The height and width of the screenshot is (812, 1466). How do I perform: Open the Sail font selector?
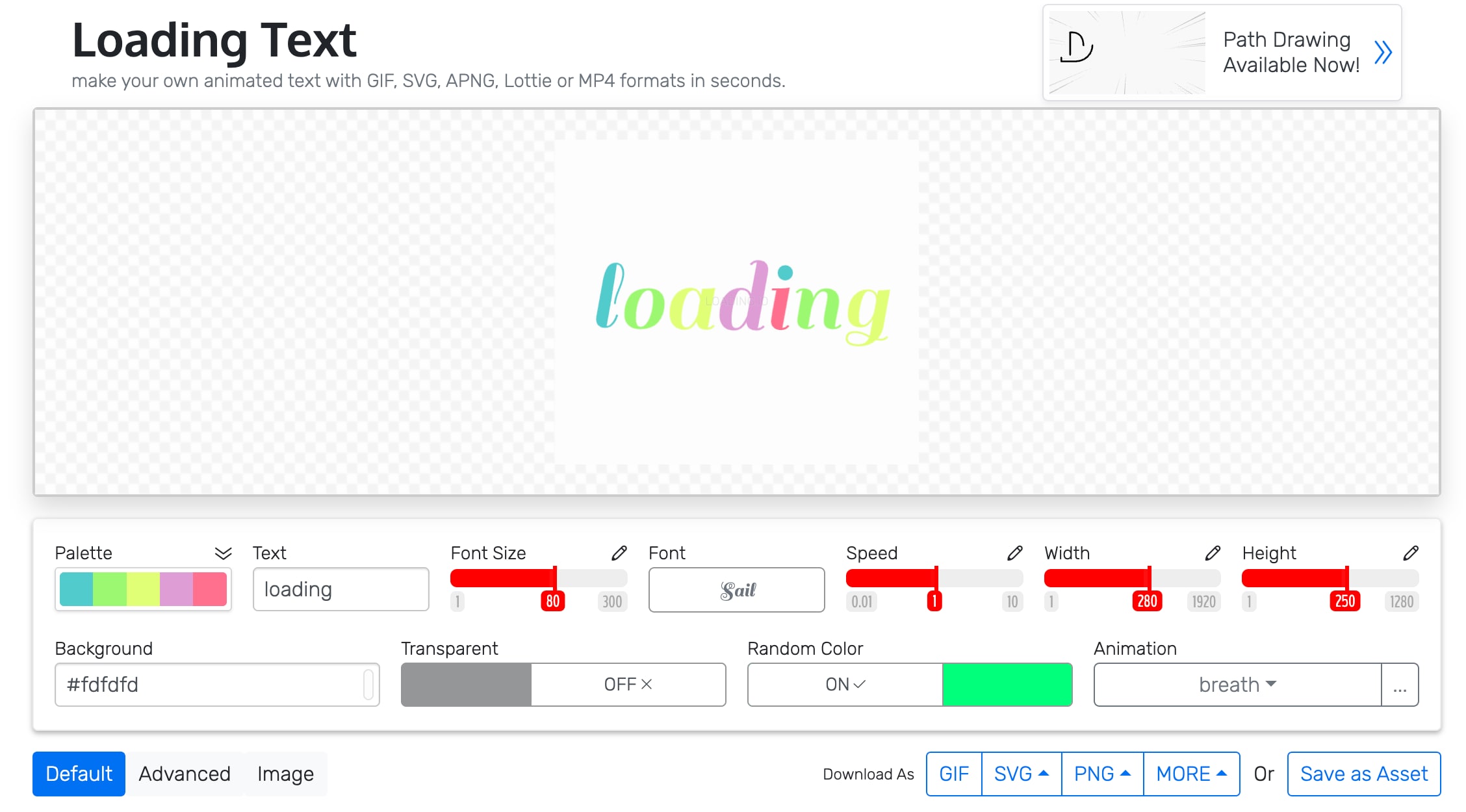(x=736, y=590)
